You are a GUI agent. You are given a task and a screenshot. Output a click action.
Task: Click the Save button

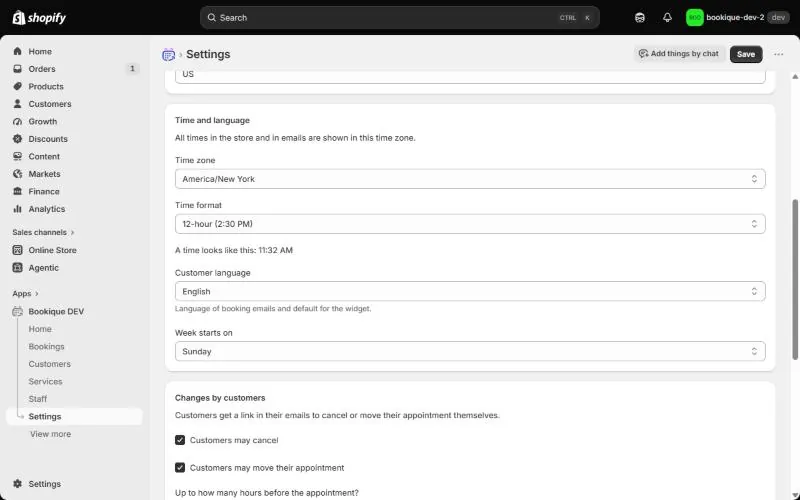coord(746,54)
